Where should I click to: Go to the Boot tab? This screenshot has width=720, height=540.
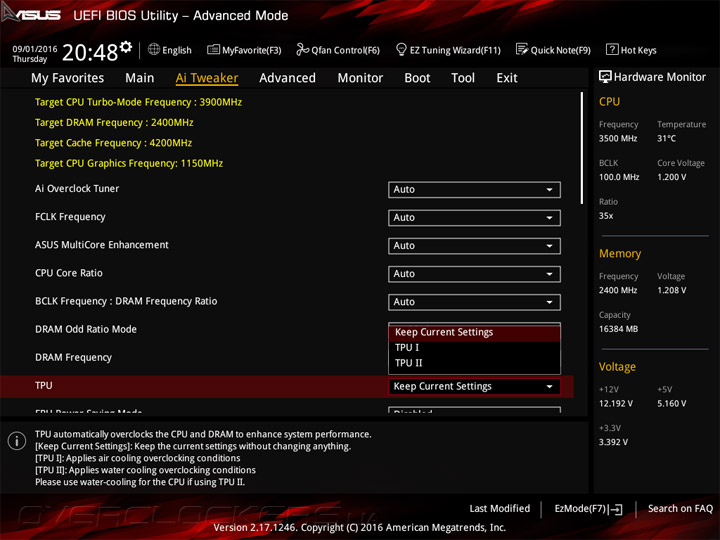point(417,78)
